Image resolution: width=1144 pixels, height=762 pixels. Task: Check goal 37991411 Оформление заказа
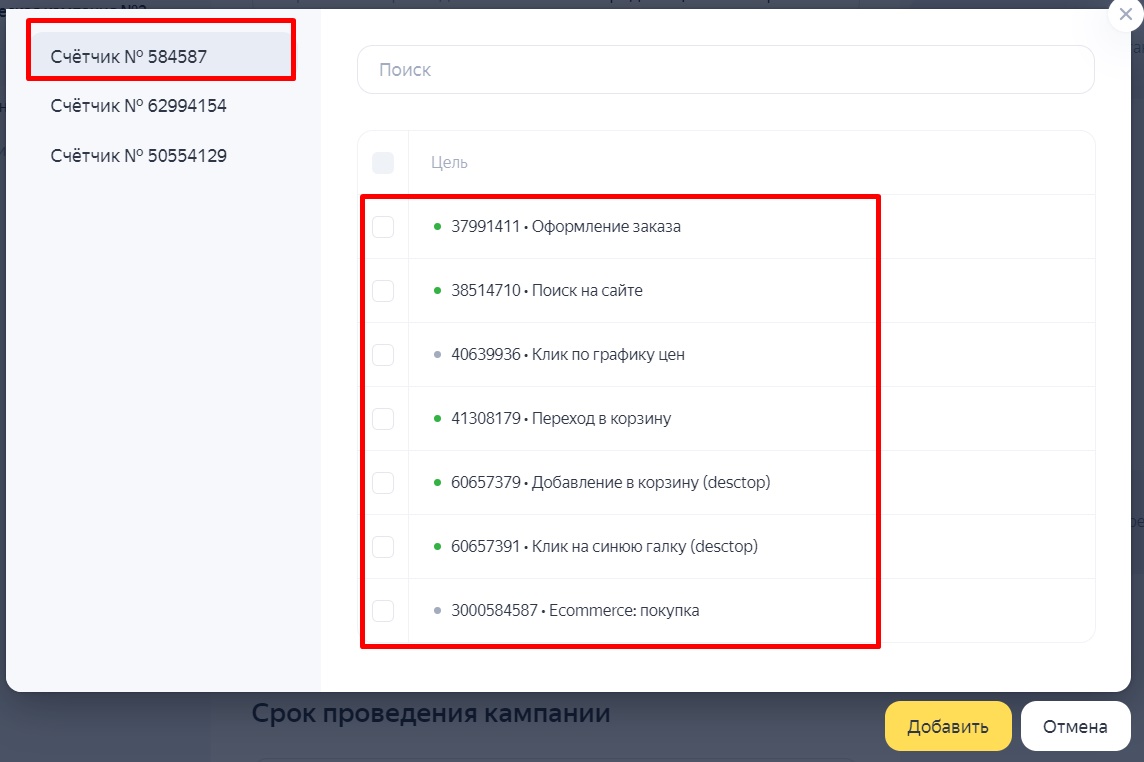pyautogui.click(x=383, y=227)
